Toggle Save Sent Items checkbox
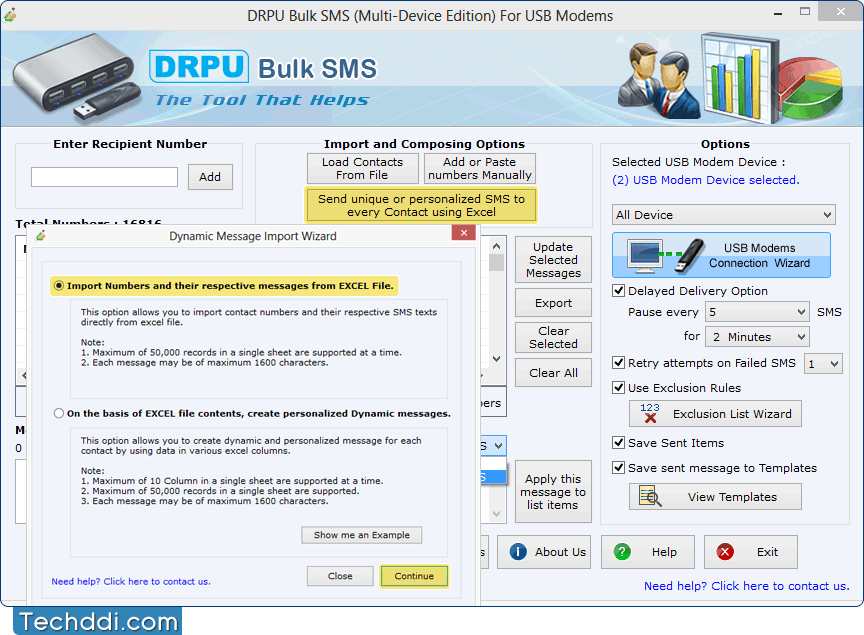 [x=618, y=443]
